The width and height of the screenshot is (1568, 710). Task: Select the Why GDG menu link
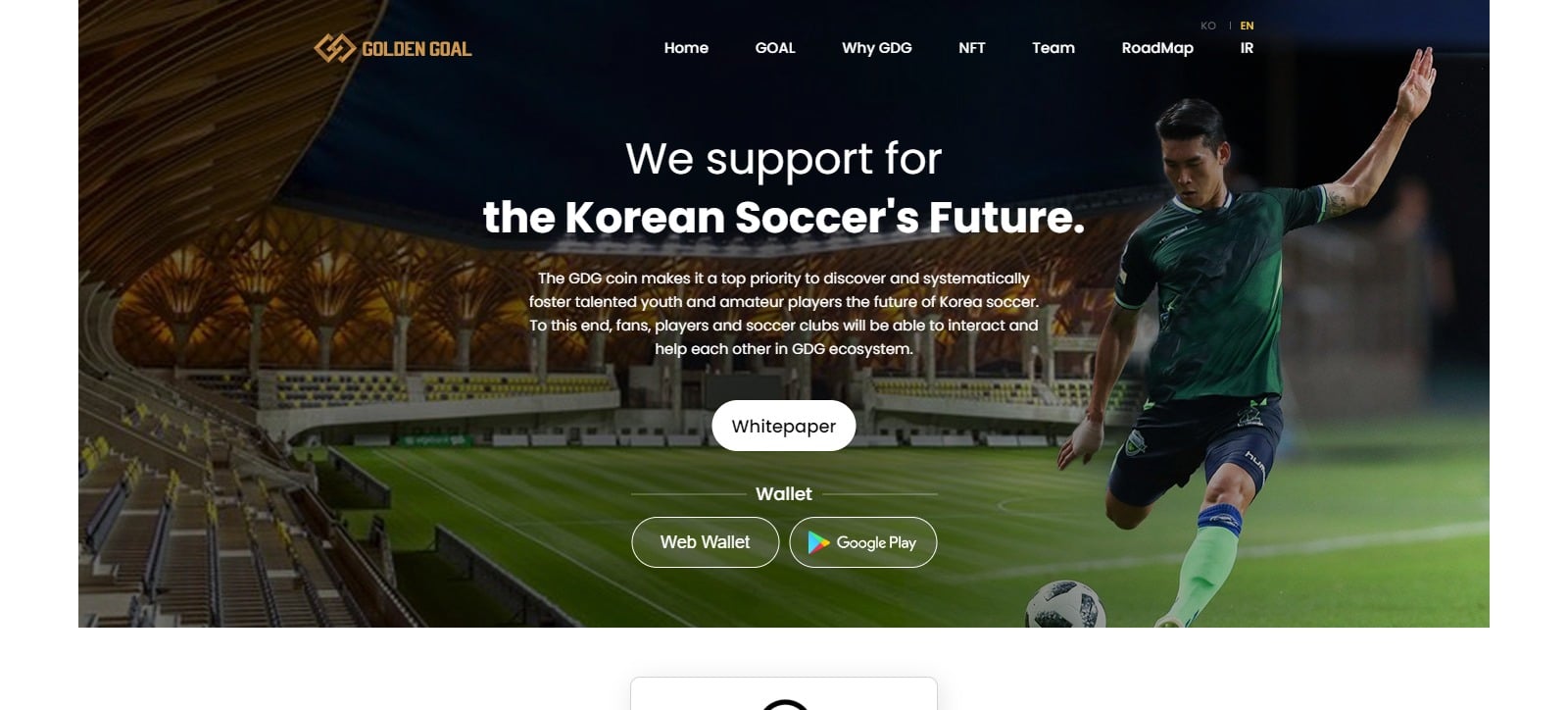877,48
